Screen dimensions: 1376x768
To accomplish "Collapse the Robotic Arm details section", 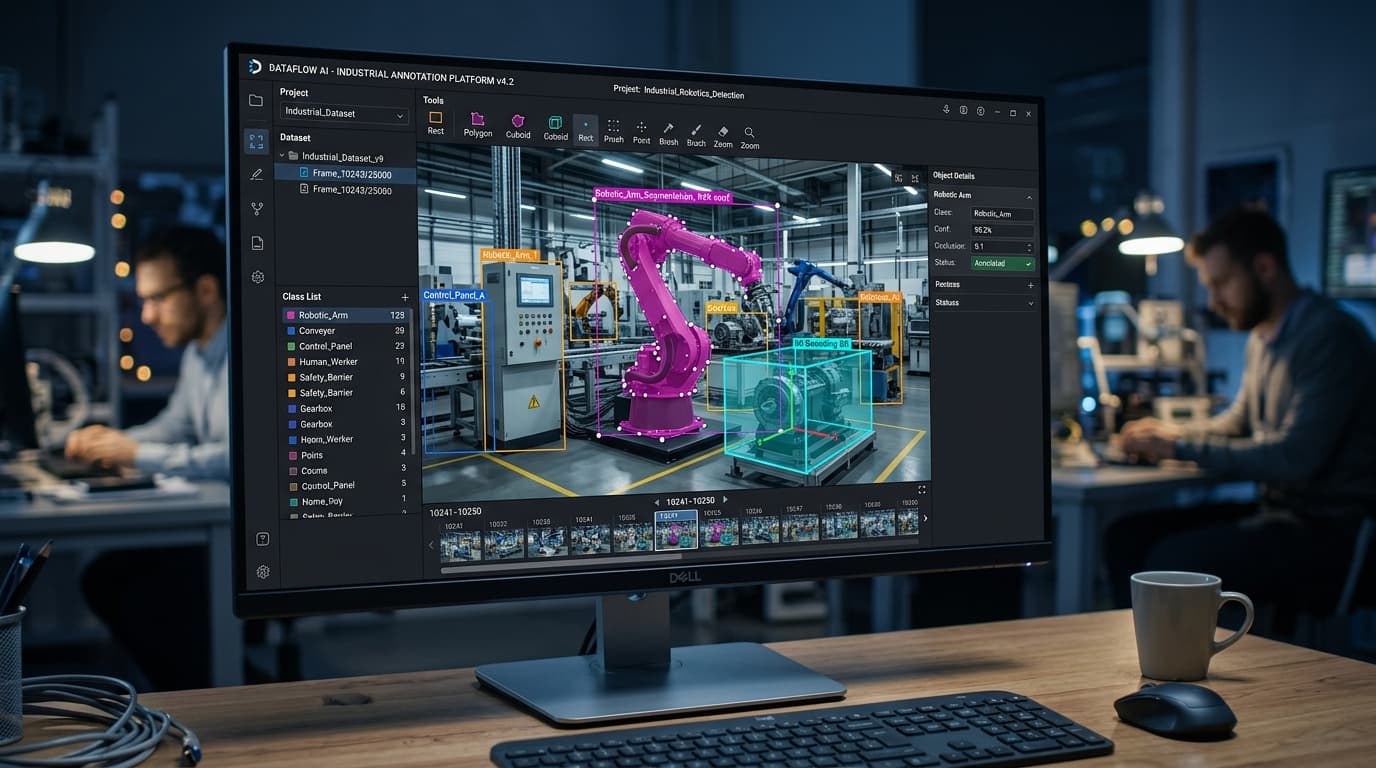I will click(x=1029, y=197).
